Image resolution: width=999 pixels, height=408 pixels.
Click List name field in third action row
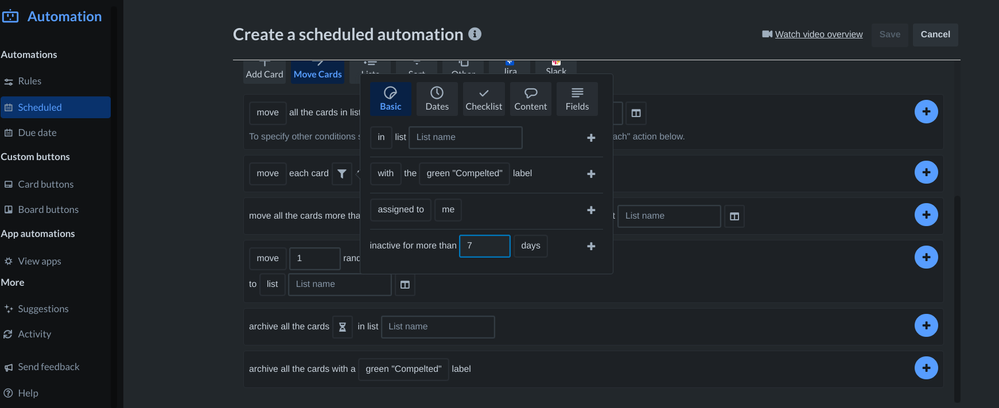click(x=670, y=216)
